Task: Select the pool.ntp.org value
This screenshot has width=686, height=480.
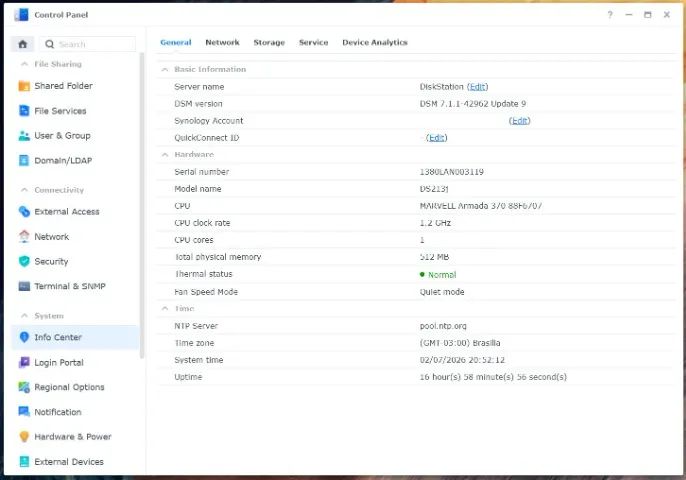Action: (443, 326)
